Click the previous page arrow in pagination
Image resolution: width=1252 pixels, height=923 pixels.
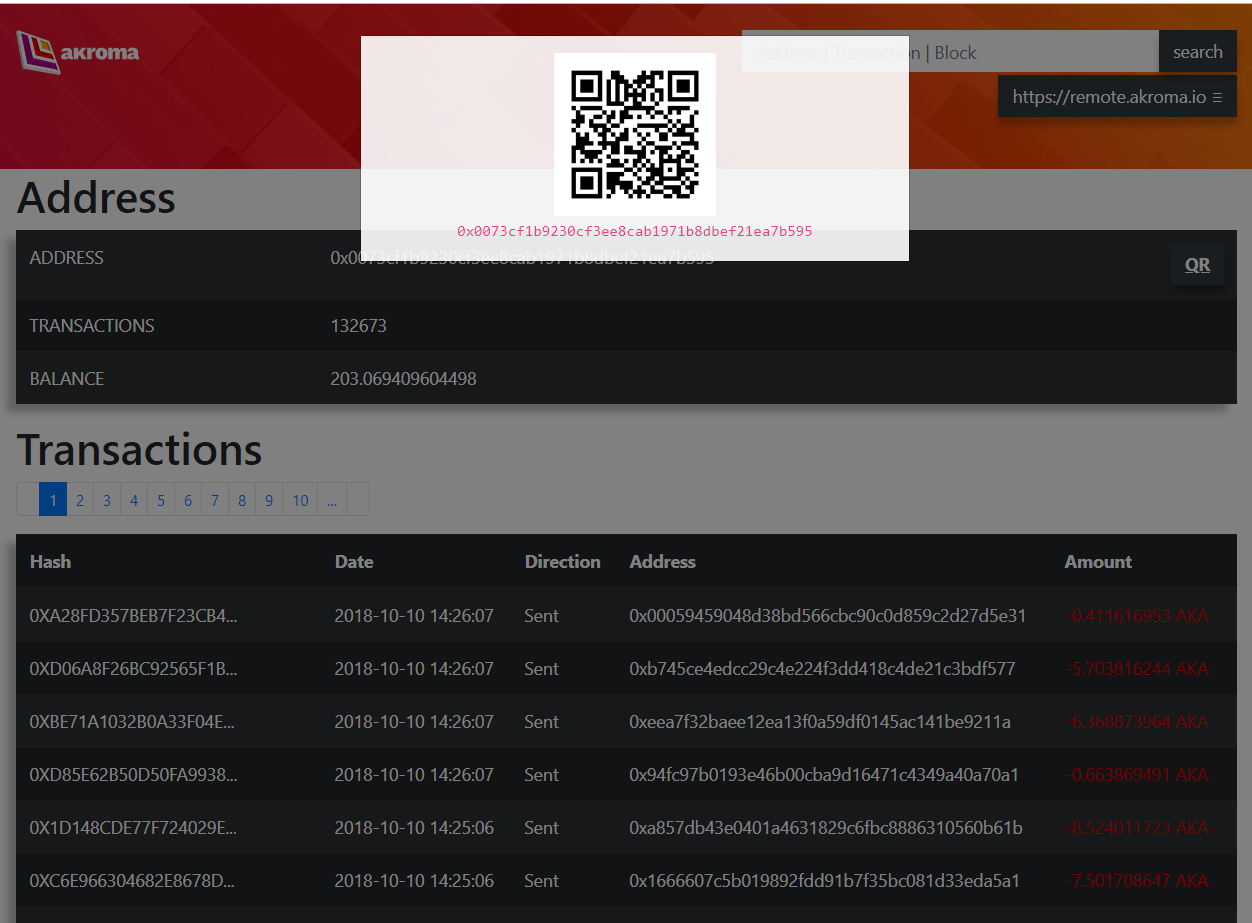28,500
